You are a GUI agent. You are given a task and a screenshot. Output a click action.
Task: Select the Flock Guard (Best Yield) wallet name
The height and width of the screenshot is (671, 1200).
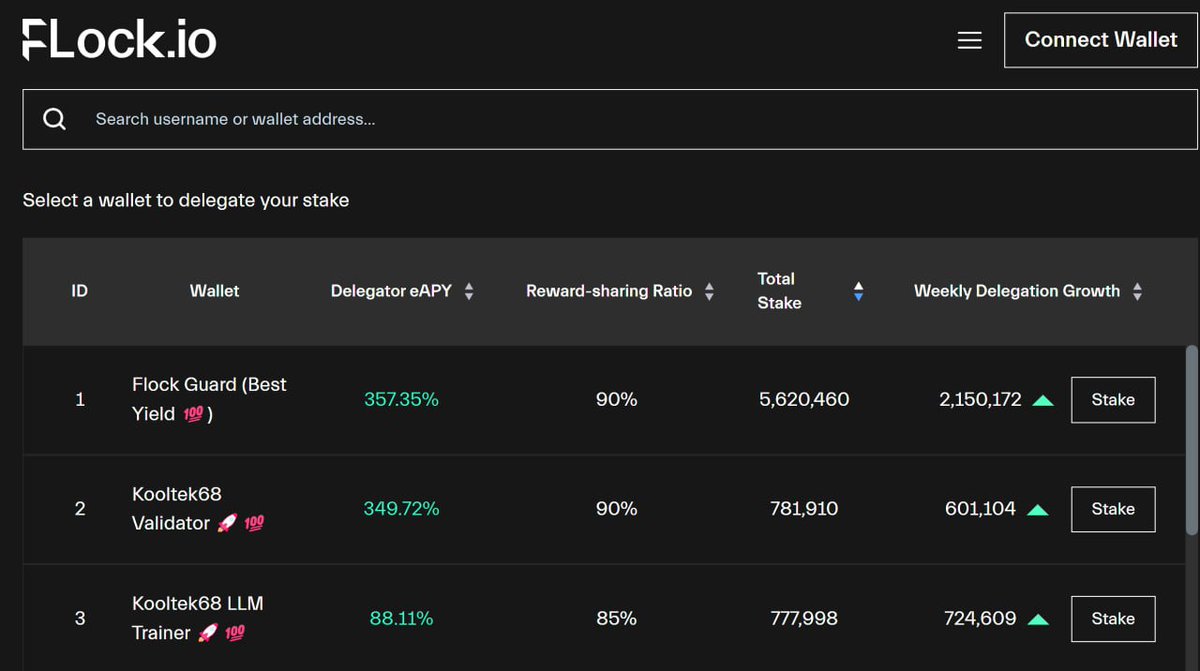tap(209, 399)
